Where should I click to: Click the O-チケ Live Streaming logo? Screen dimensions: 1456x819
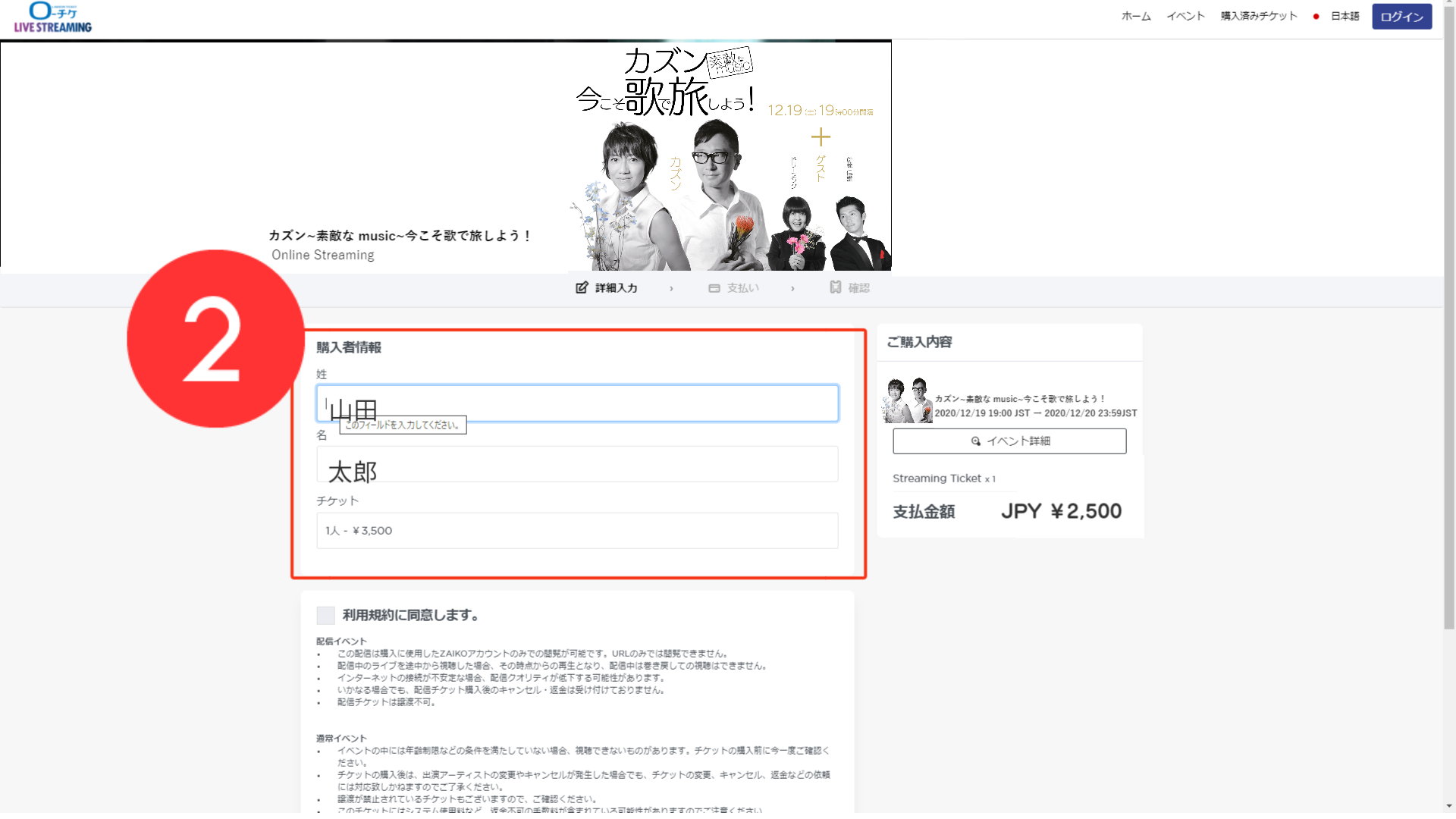point(52,17)
